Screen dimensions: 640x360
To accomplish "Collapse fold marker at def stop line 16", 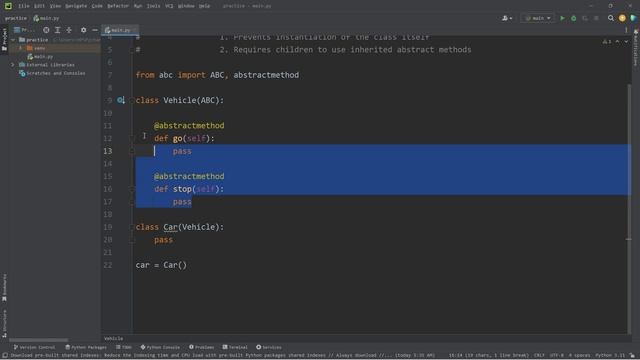I will [x=131, y=189].
